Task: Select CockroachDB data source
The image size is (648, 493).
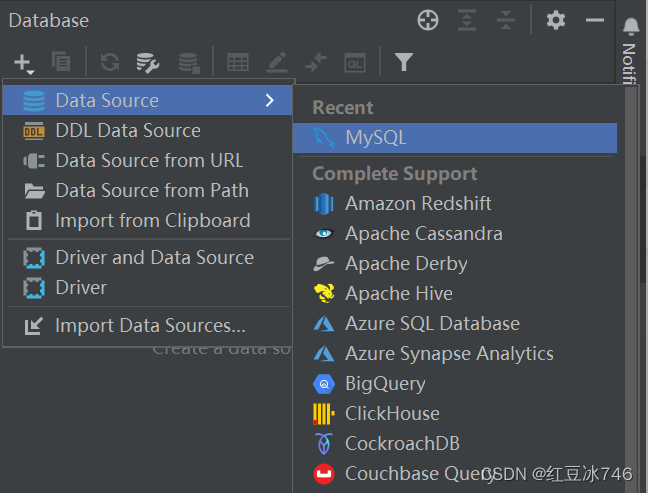Action: click(x=455, y=444)
